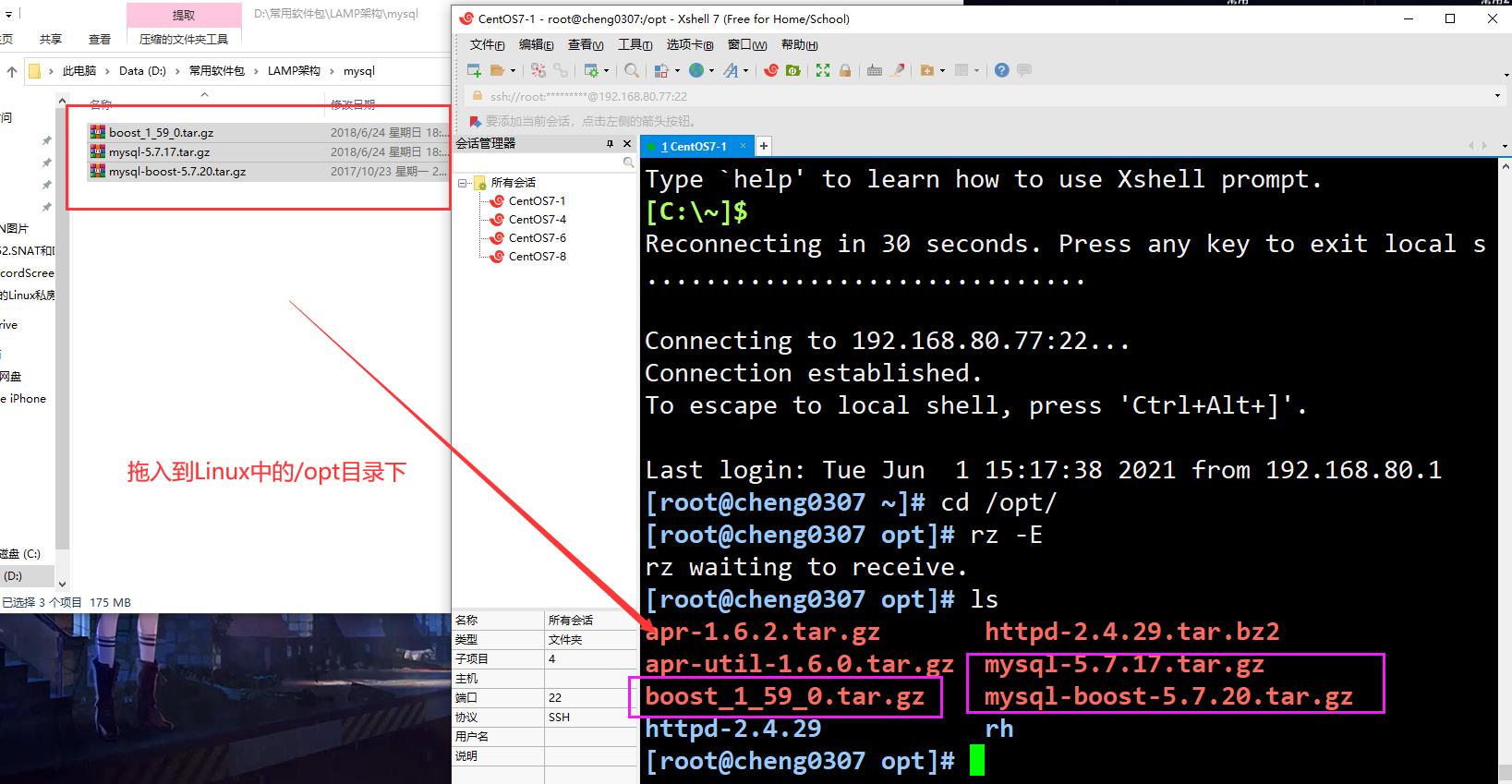Select CentOS7-6 in session tree

[x=538, y=237]
